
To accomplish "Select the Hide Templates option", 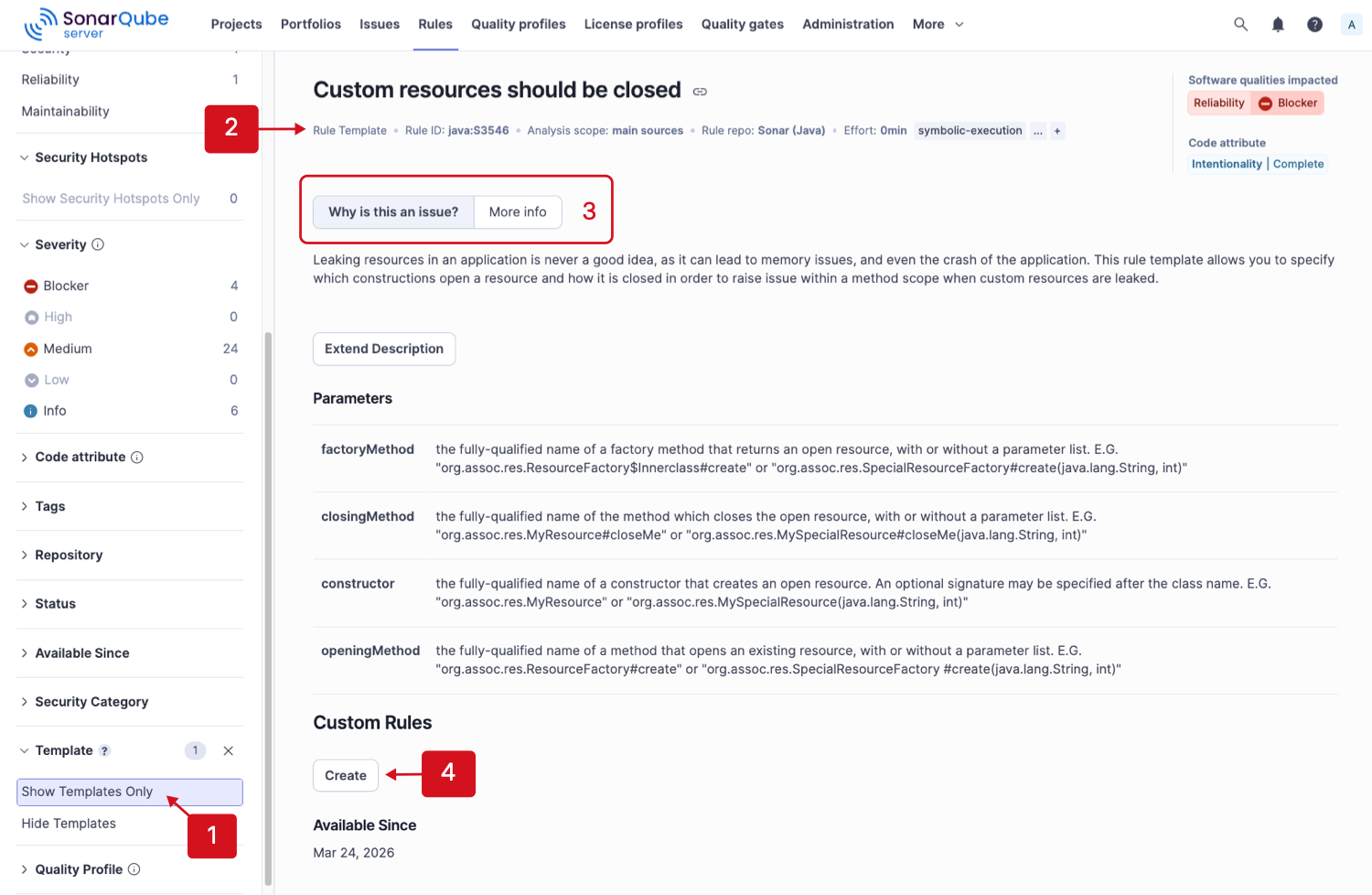I will 130,824.
